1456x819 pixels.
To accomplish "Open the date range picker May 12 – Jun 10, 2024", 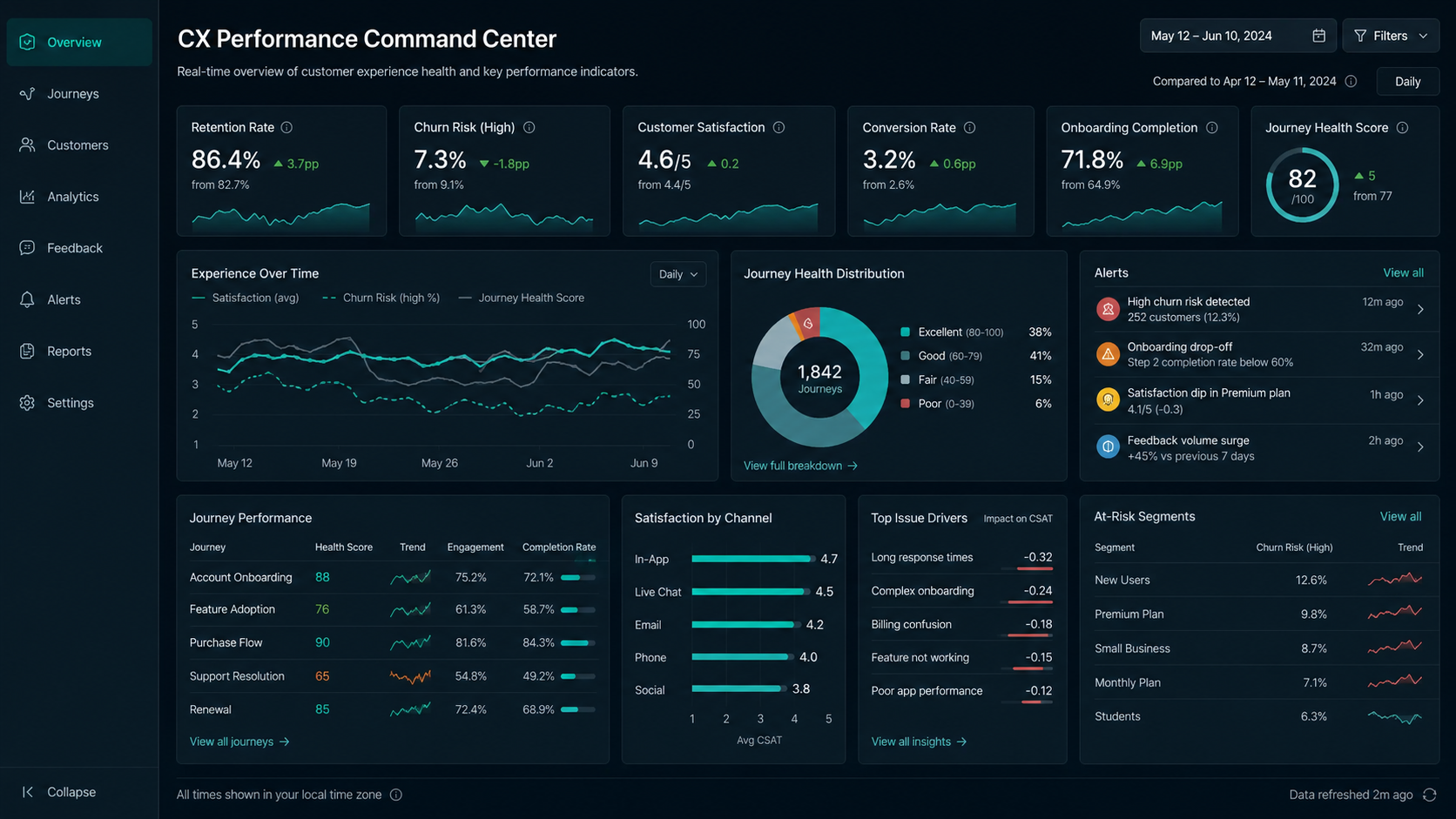I will 1237,36.
